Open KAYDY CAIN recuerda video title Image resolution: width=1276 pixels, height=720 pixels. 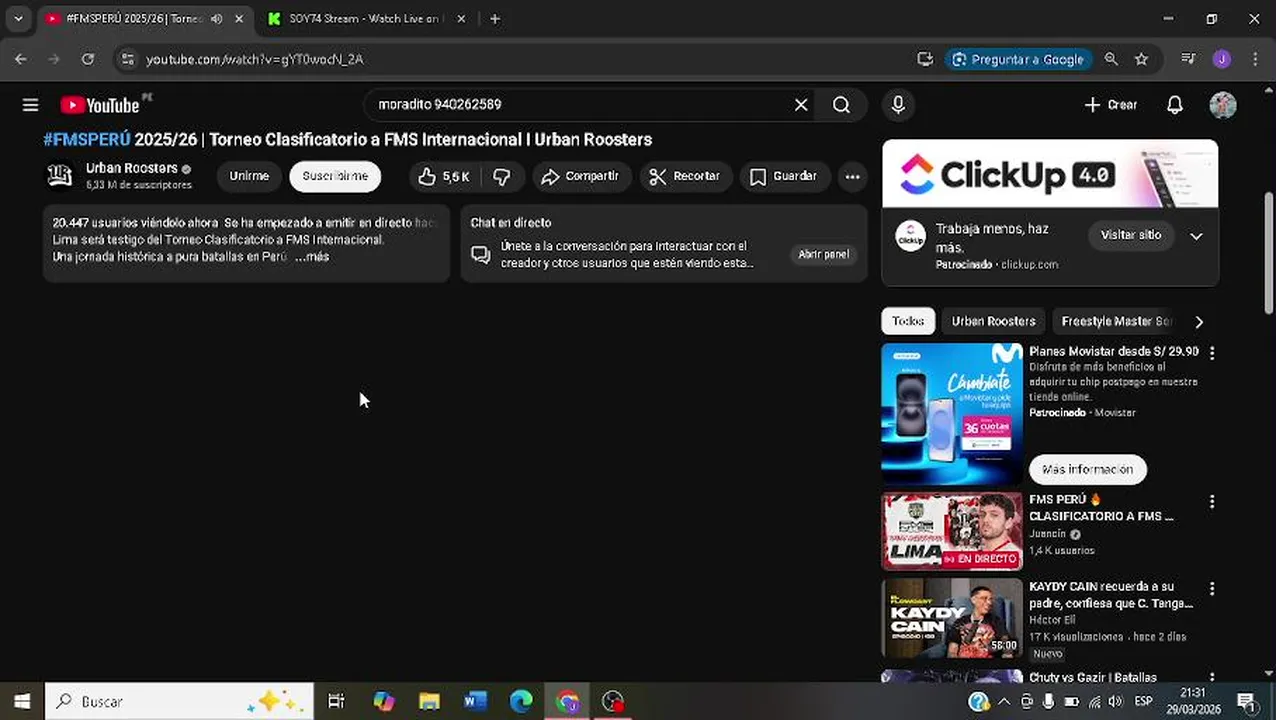[1111, 595]
